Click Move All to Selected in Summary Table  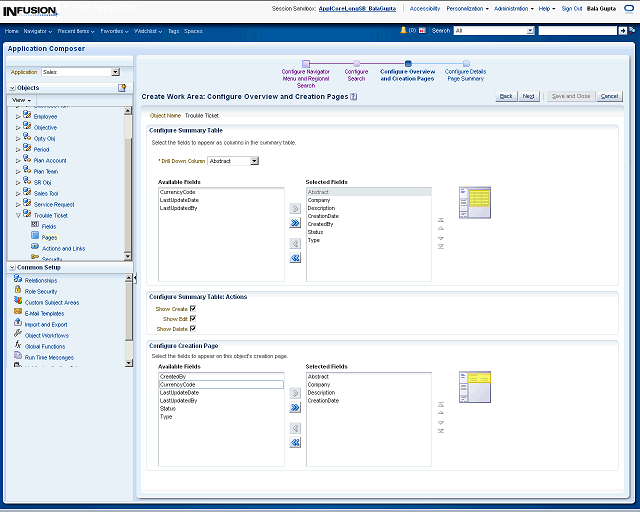[x=295, y=223]
